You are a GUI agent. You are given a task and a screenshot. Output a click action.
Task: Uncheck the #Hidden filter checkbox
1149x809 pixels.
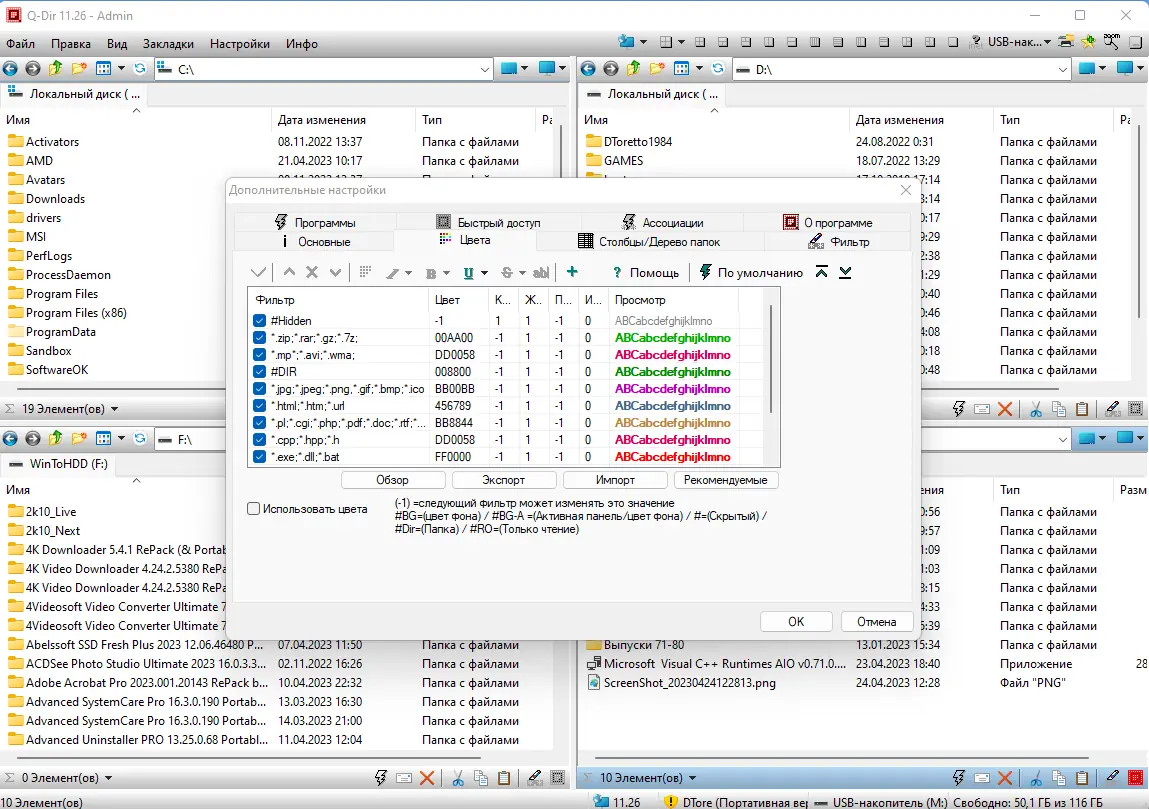pyautogui.click(x=259, y=321)
